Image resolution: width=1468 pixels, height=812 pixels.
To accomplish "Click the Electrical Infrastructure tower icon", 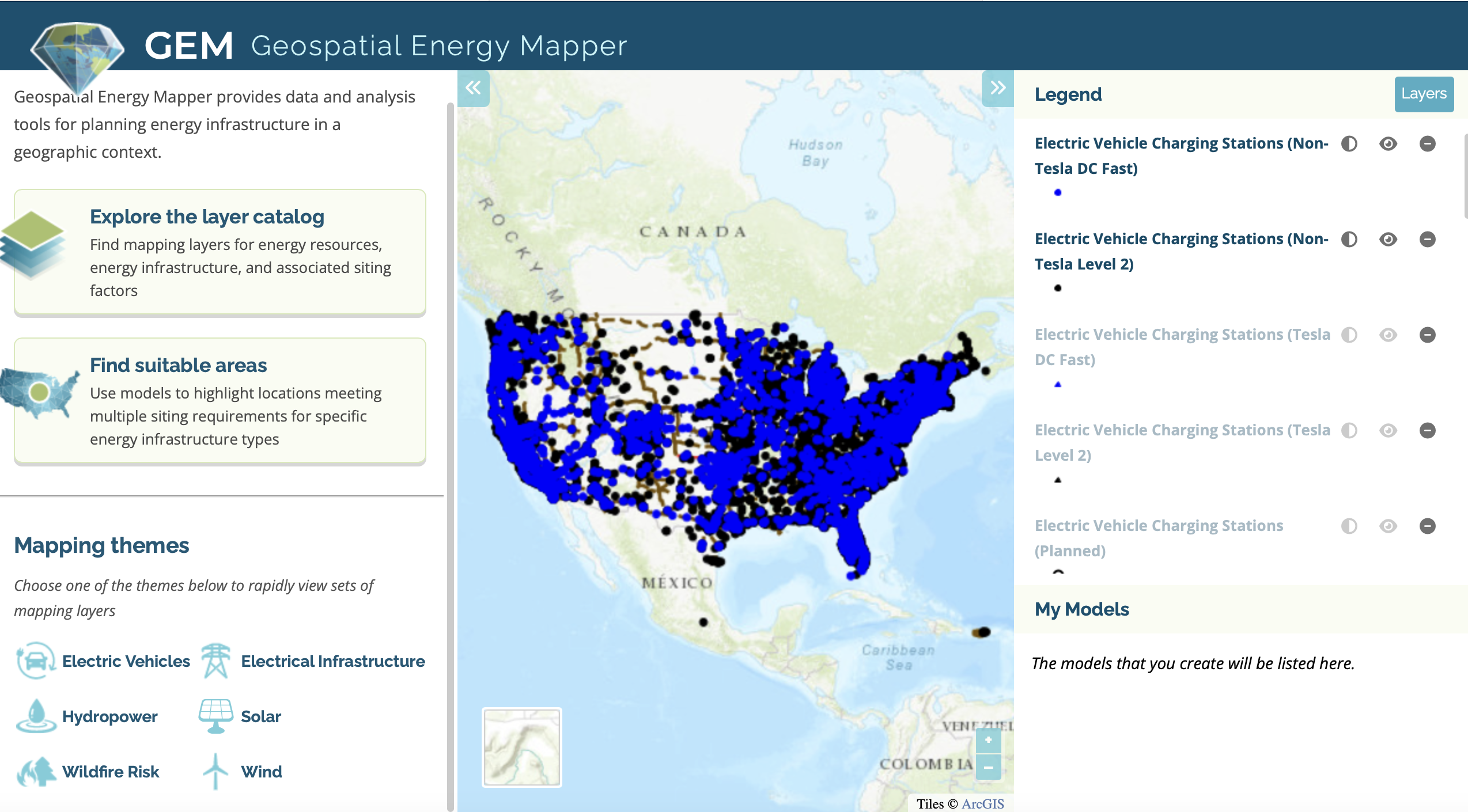I will tap(215, 661).
